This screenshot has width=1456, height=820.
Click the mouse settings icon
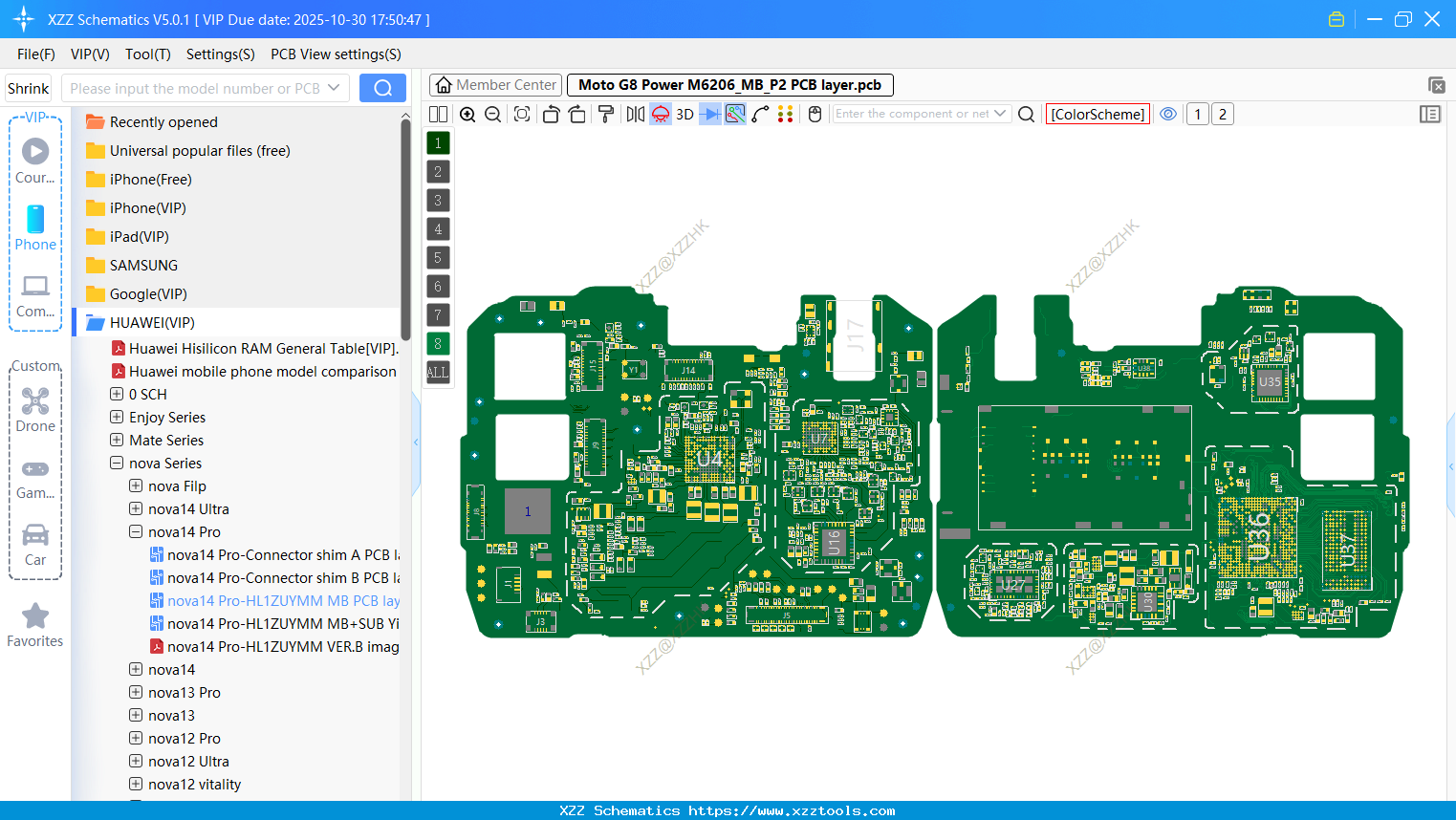(815, 114)
